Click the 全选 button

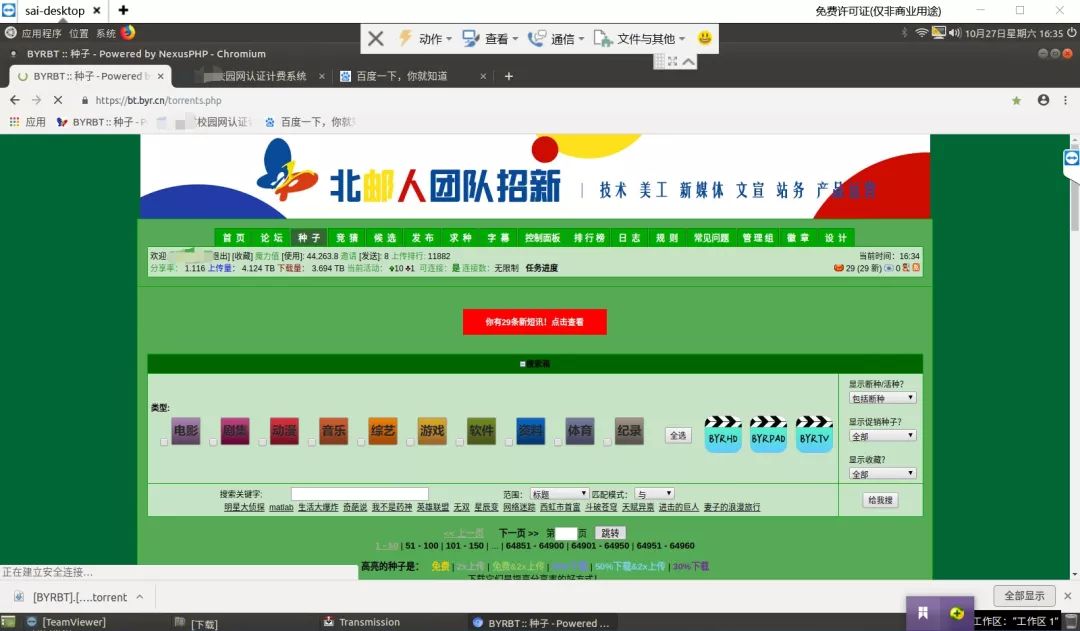pyautogui.click(x=678, y=435)
